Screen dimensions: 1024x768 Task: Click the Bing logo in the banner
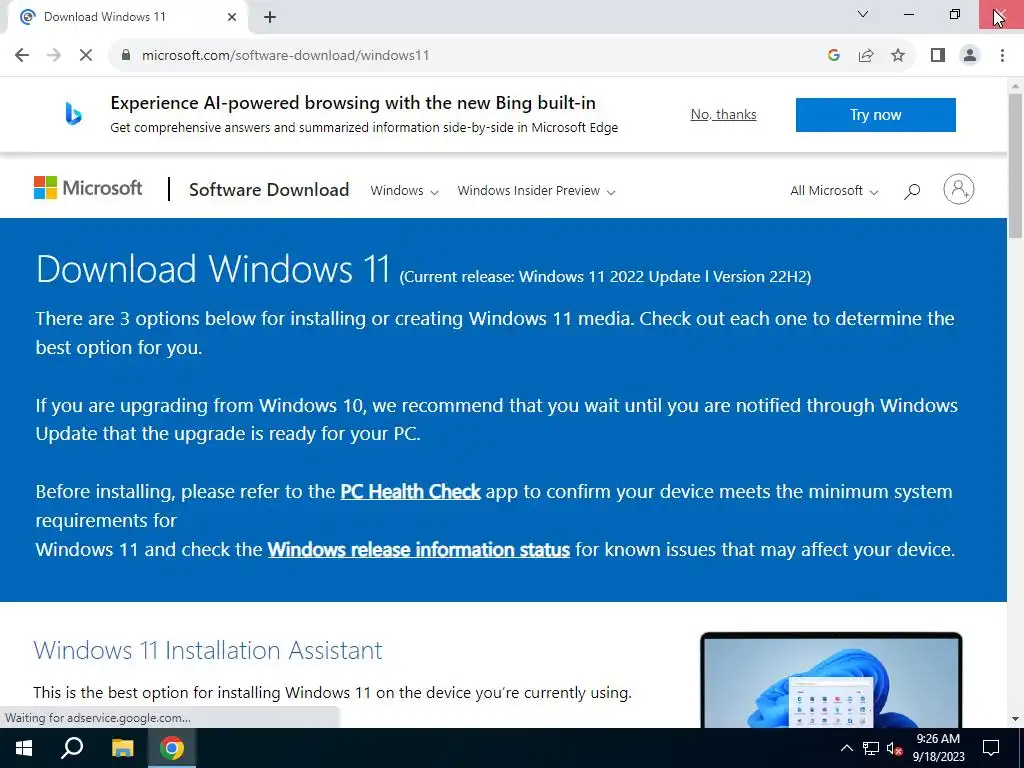coord(73,114)
